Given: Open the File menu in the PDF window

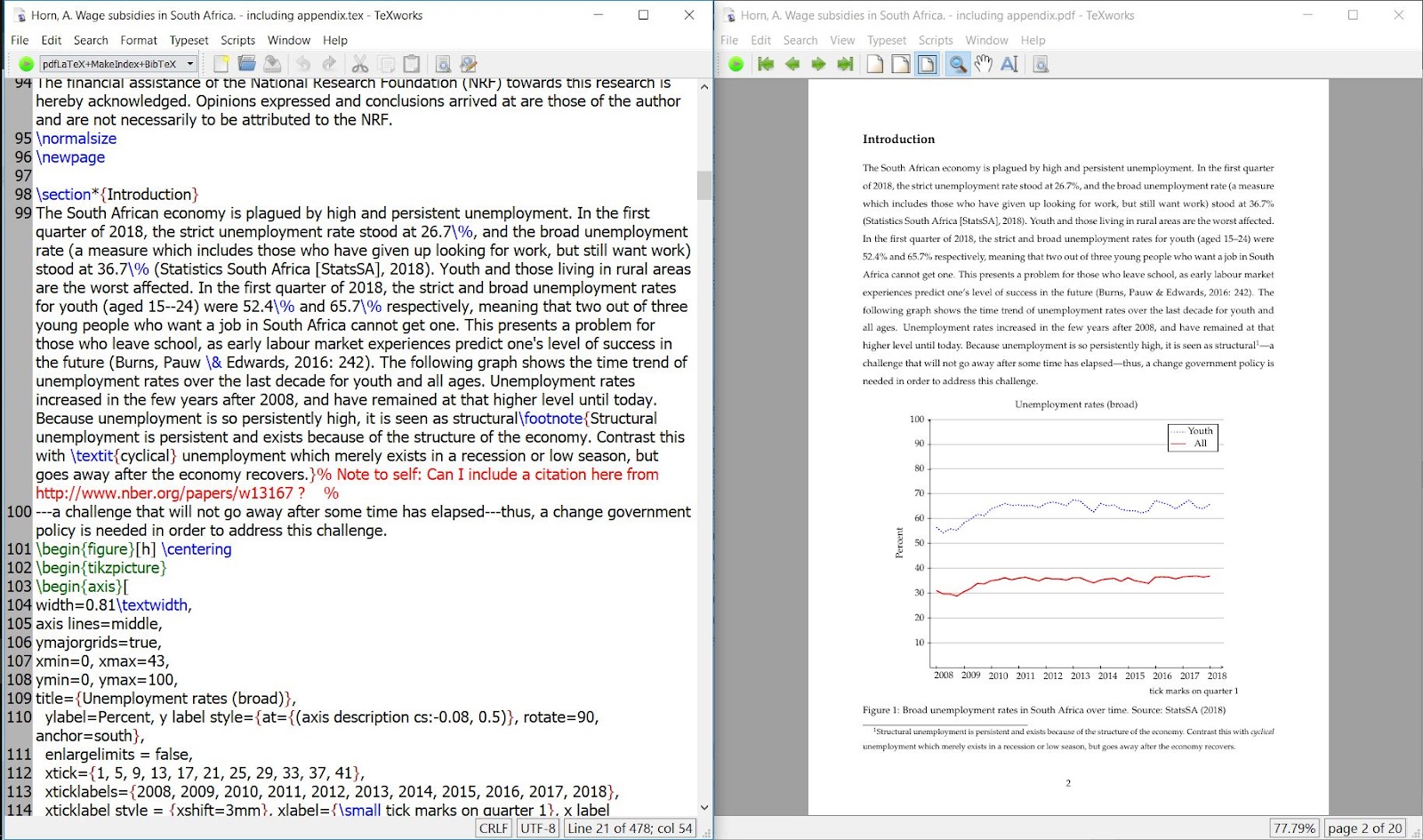Looking at the screenshot, I should (729, 40).
